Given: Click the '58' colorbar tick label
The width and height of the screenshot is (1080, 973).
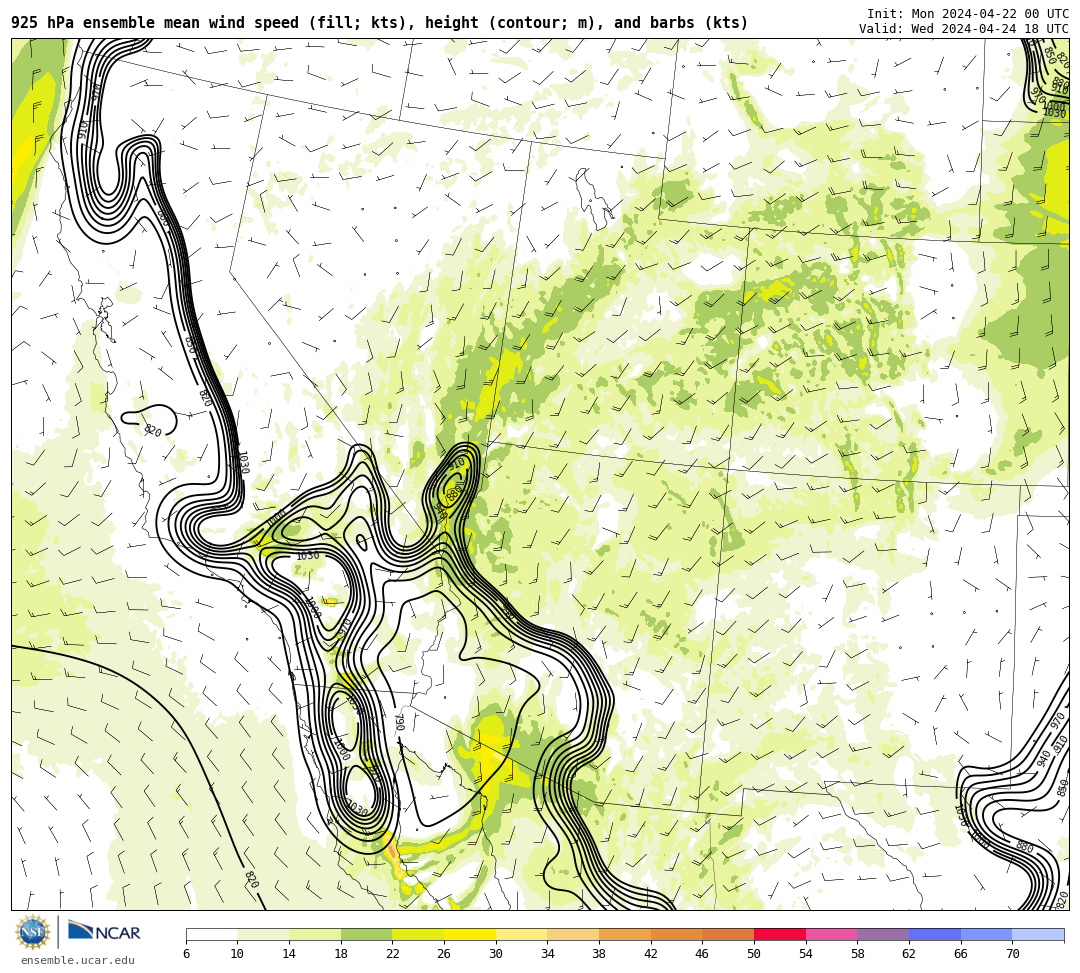Looking at the screenshot, I should pyautogui.click(x=858, y=954).
